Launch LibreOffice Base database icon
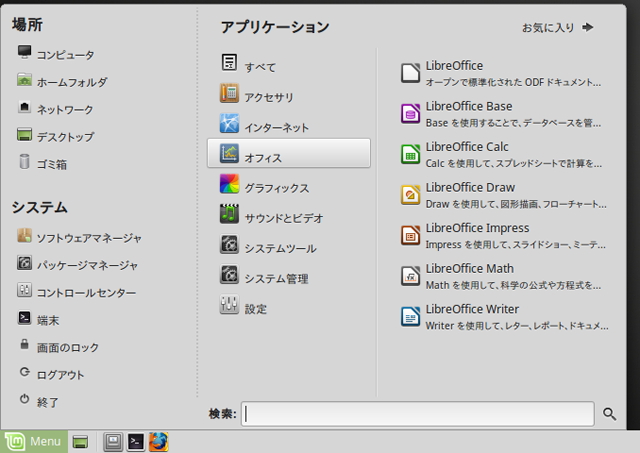 [x=410, y=113]
